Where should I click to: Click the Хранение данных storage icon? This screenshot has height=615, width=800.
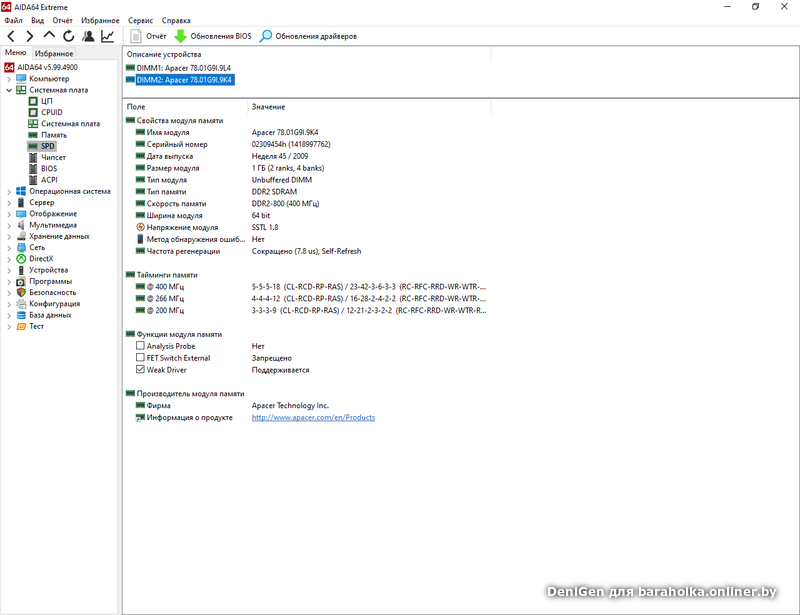[21, 236]
